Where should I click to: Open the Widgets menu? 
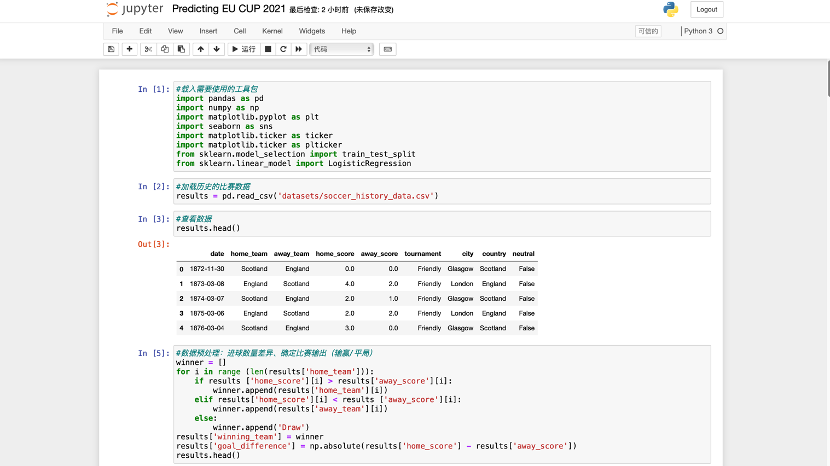tap(312, 31)
